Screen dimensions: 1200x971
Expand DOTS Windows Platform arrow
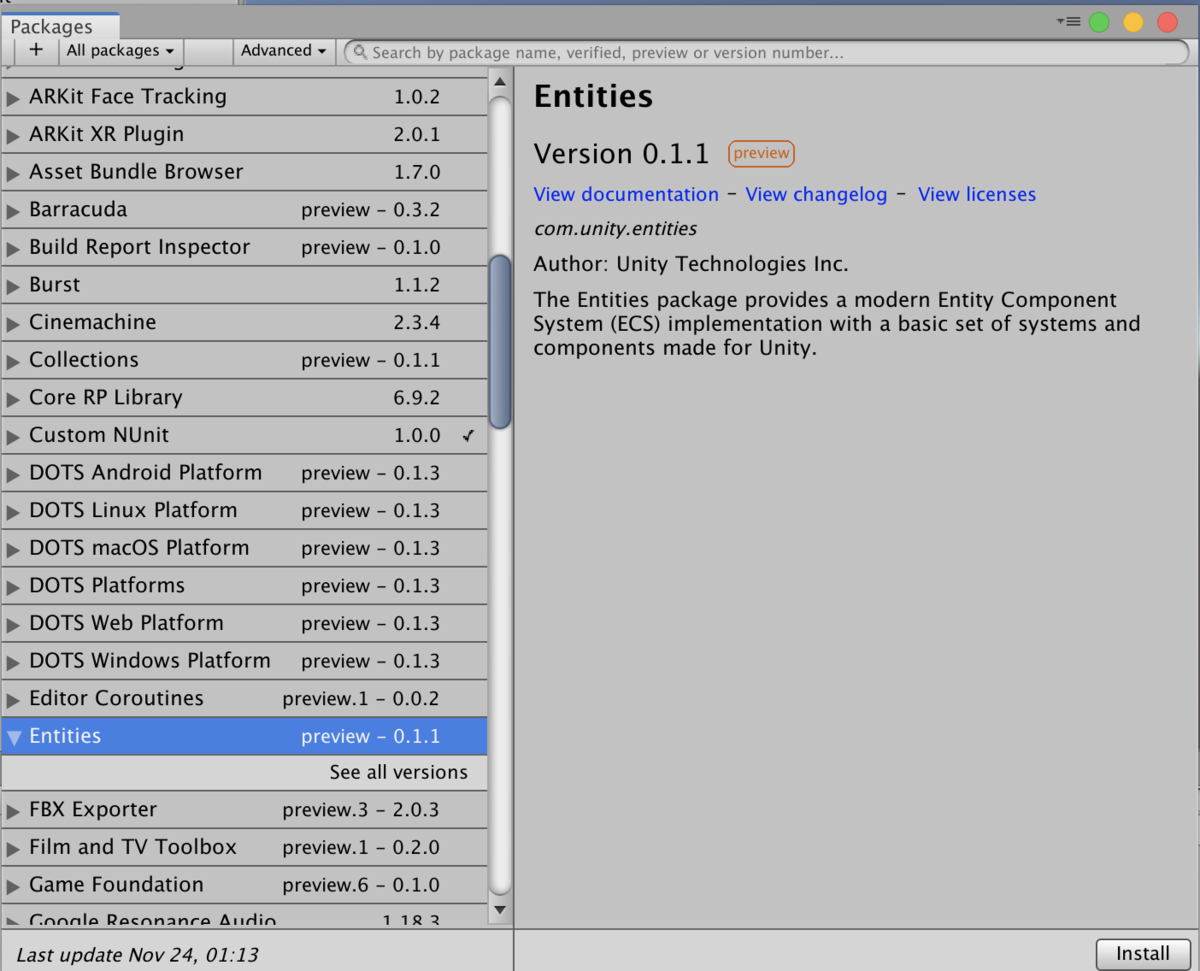click(x=13, y=662)
